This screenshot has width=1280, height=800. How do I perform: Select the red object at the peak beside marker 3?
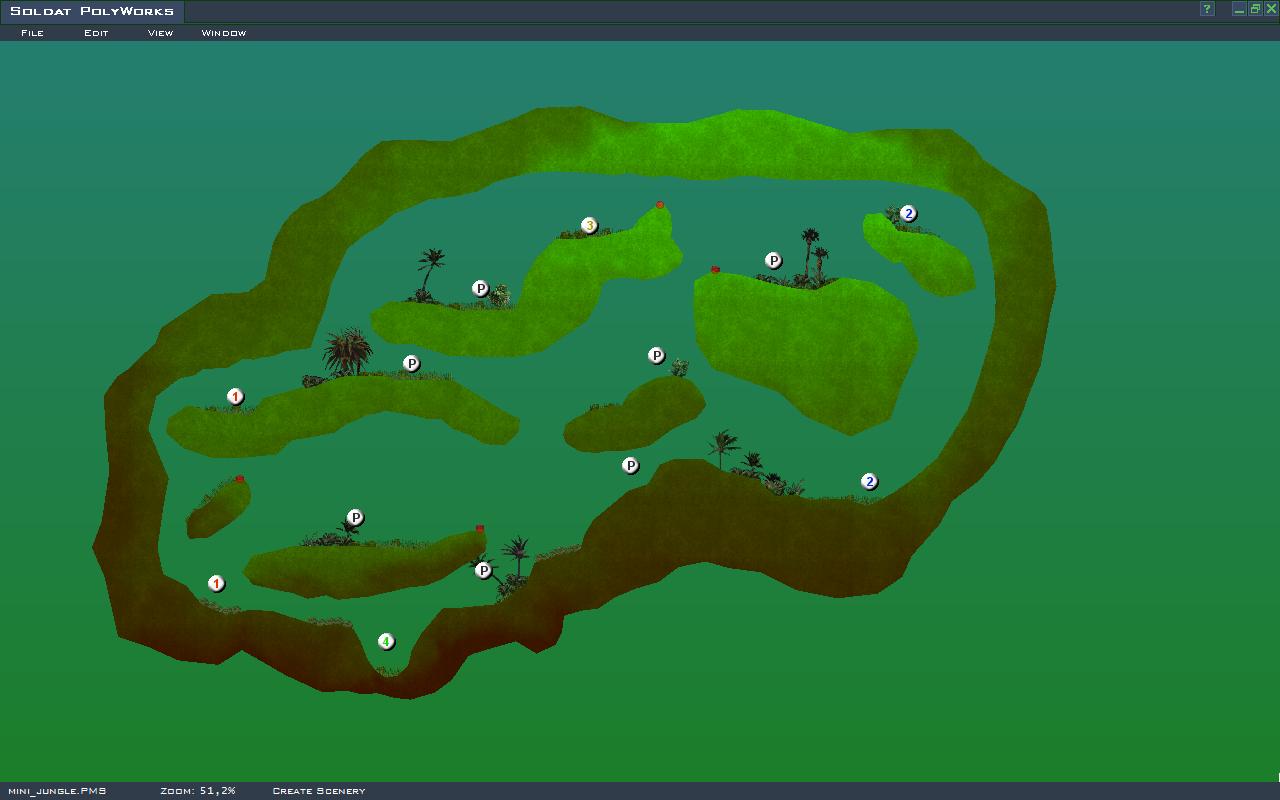click(x=660, y=205)
